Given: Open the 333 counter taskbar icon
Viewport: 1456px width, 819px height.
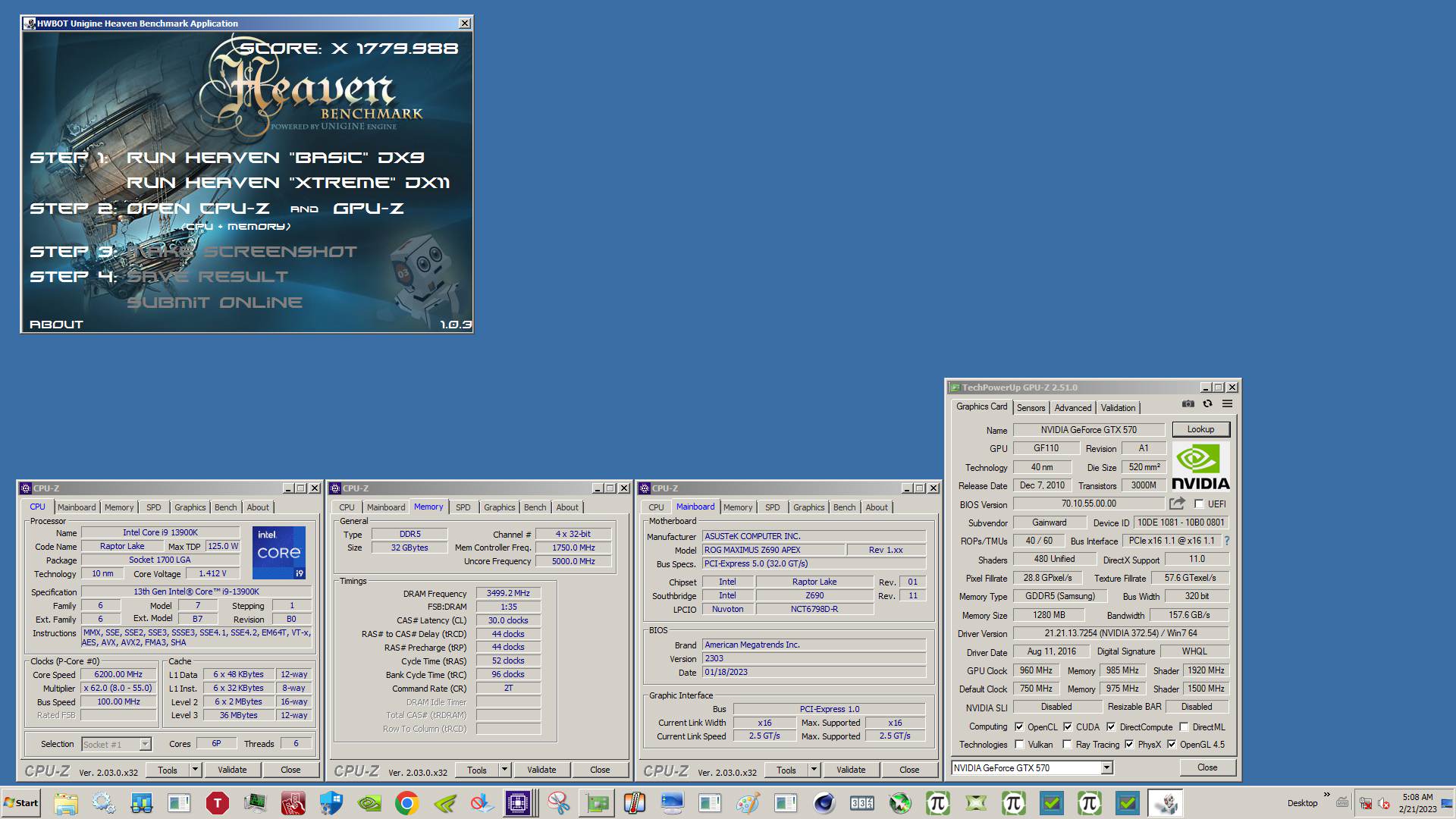Looking at the screenshot, I should pyautogui.click(x=861, y=803).
